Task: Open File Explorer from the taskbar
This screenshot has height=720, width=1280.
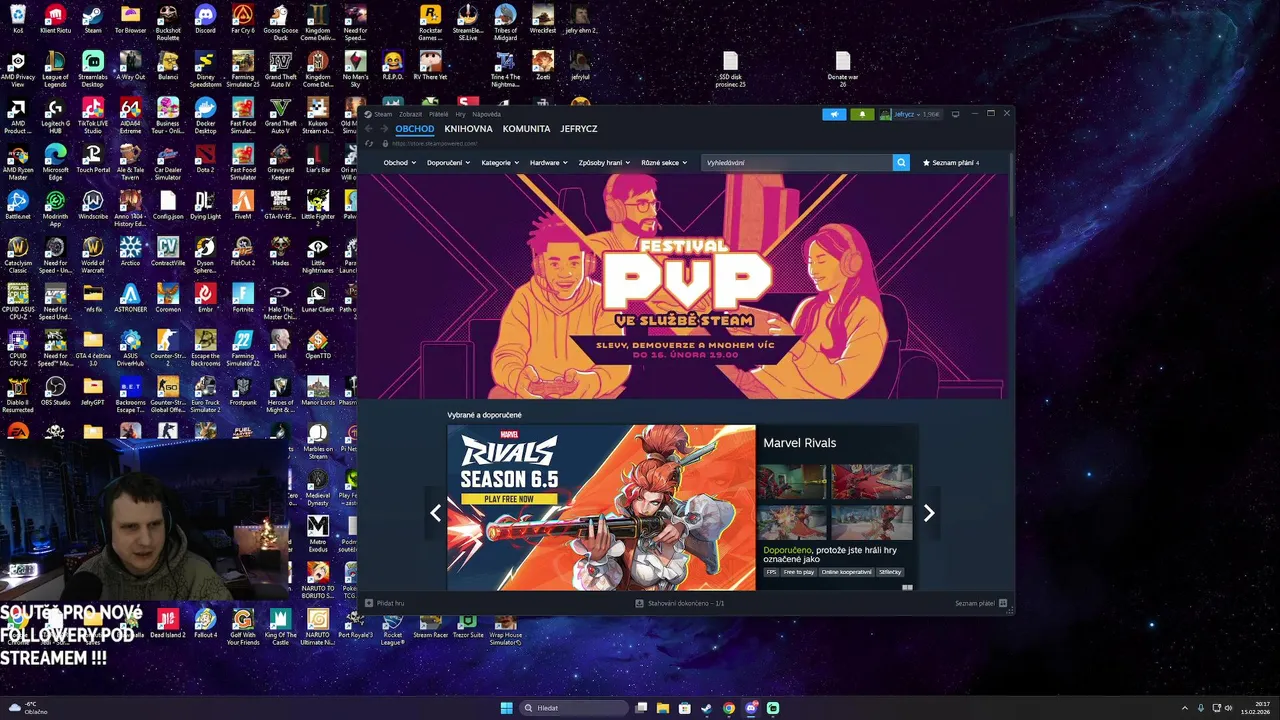Action: [x=662, y=708]
